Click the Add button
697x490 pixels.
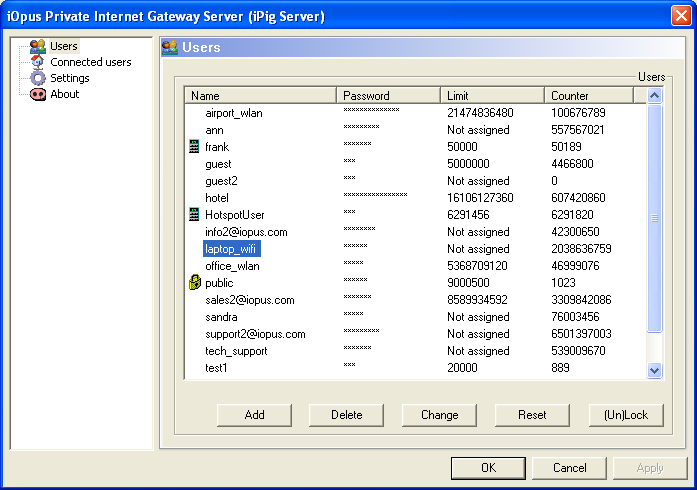tap(254, 415)
